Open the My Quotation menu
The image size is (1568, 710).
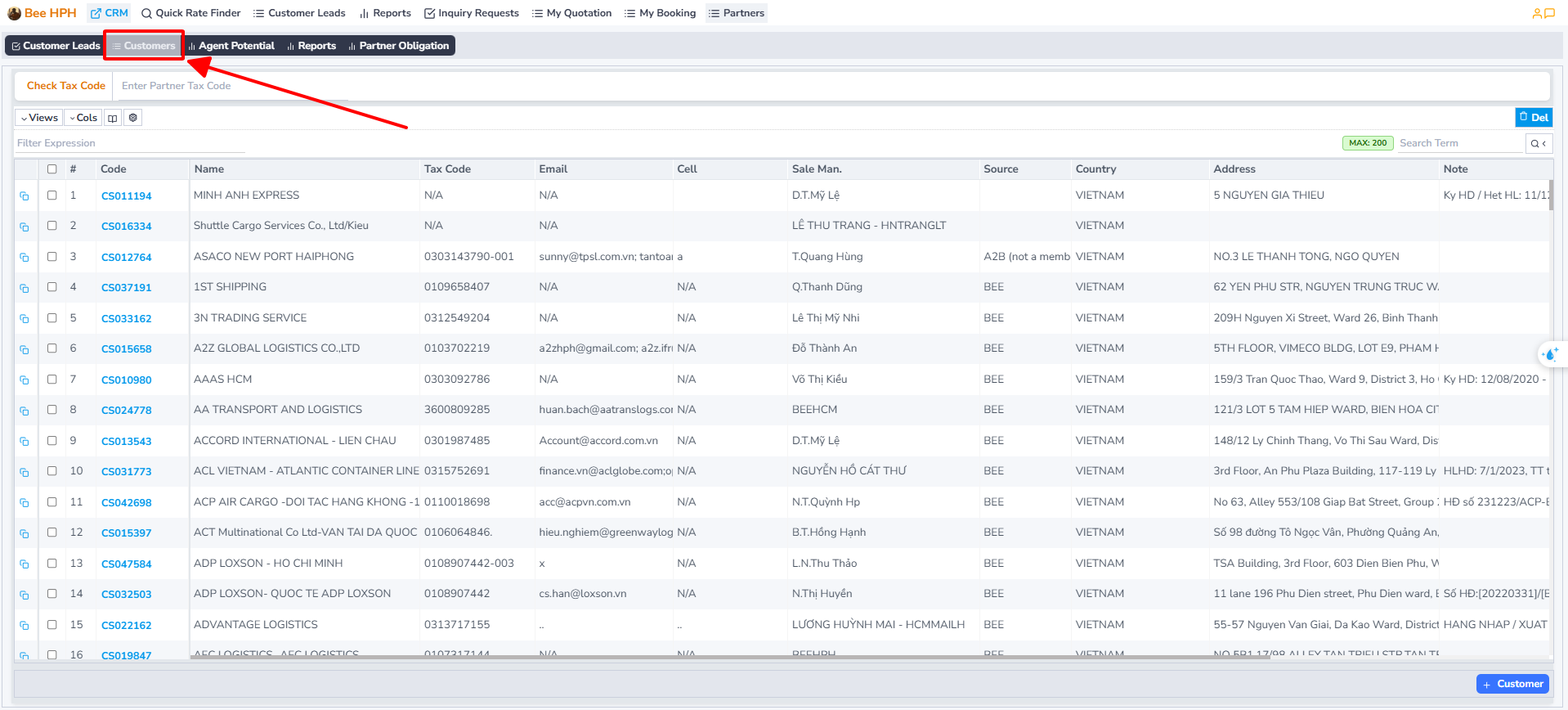pos(571,13)
